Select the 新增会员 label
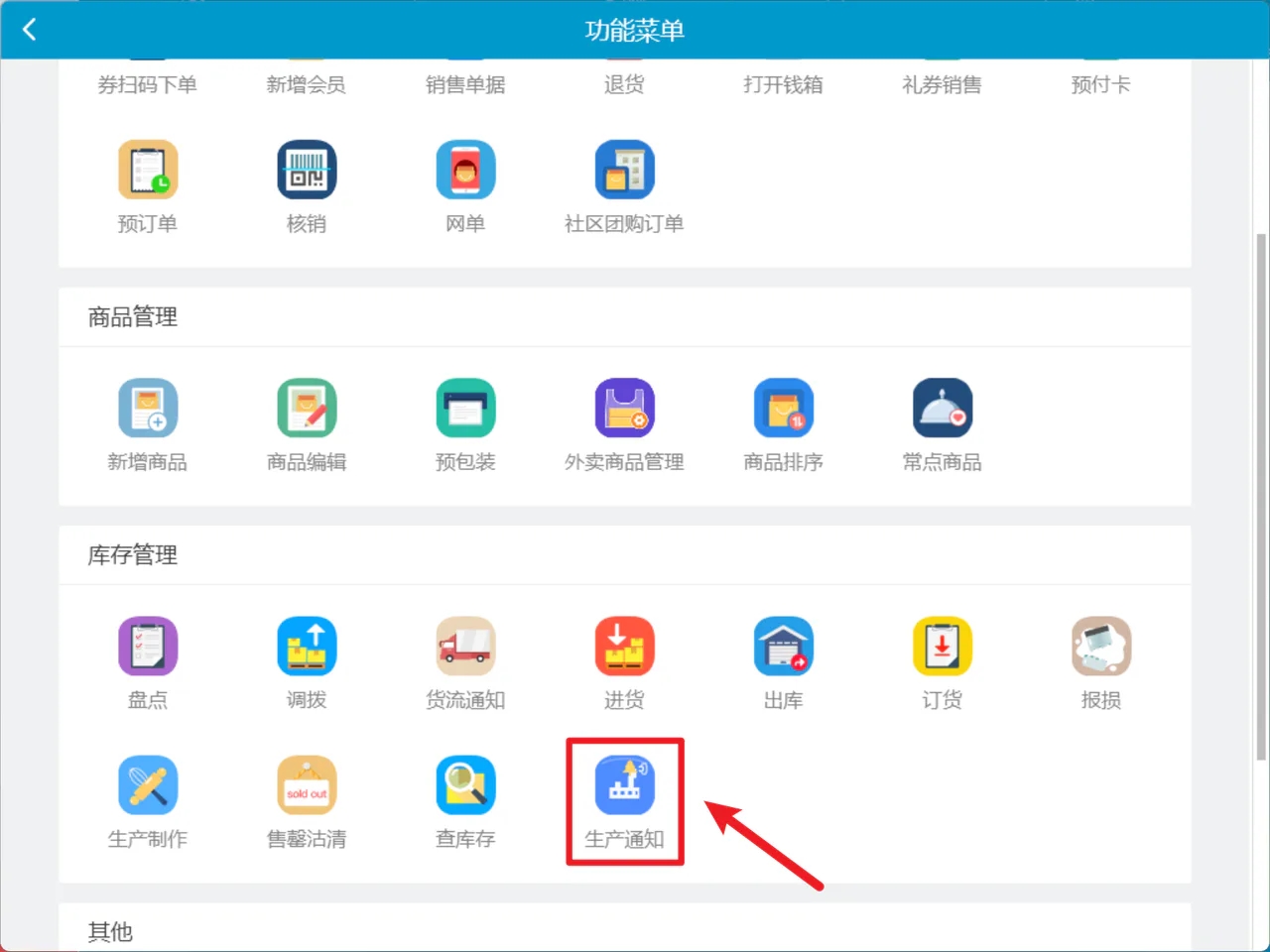Screen dimensions: 1270x952 click(307, 85)
